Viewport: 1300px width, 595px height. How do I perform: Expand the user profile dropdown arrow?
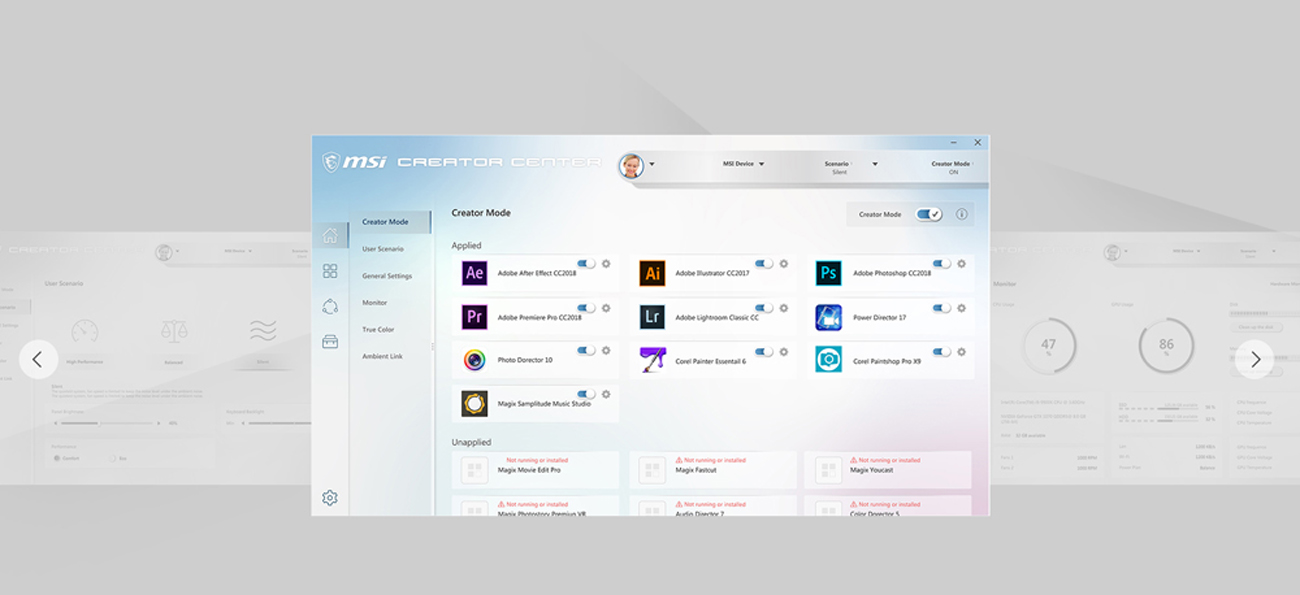(652, 164)
